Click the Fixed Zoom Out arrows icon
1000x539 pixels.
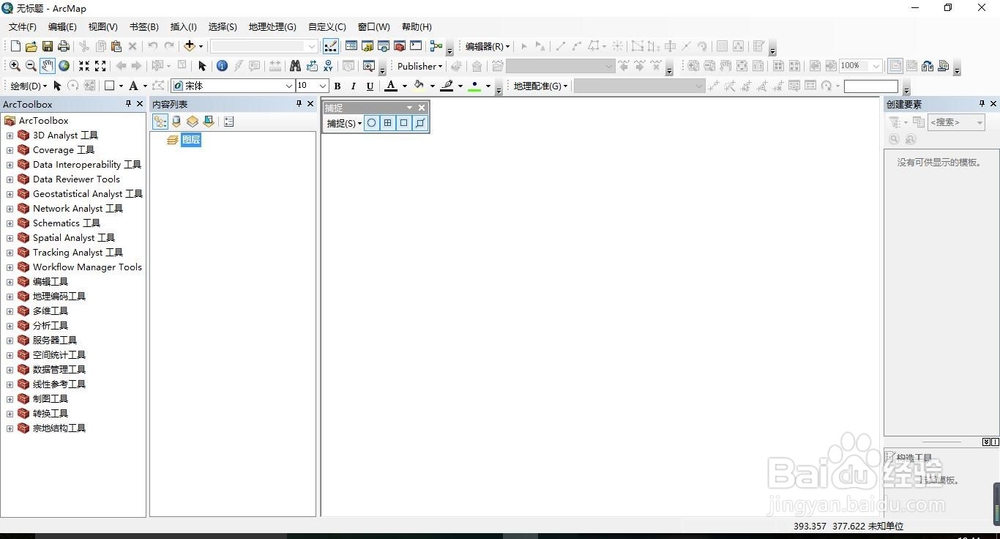pos(100,66)
